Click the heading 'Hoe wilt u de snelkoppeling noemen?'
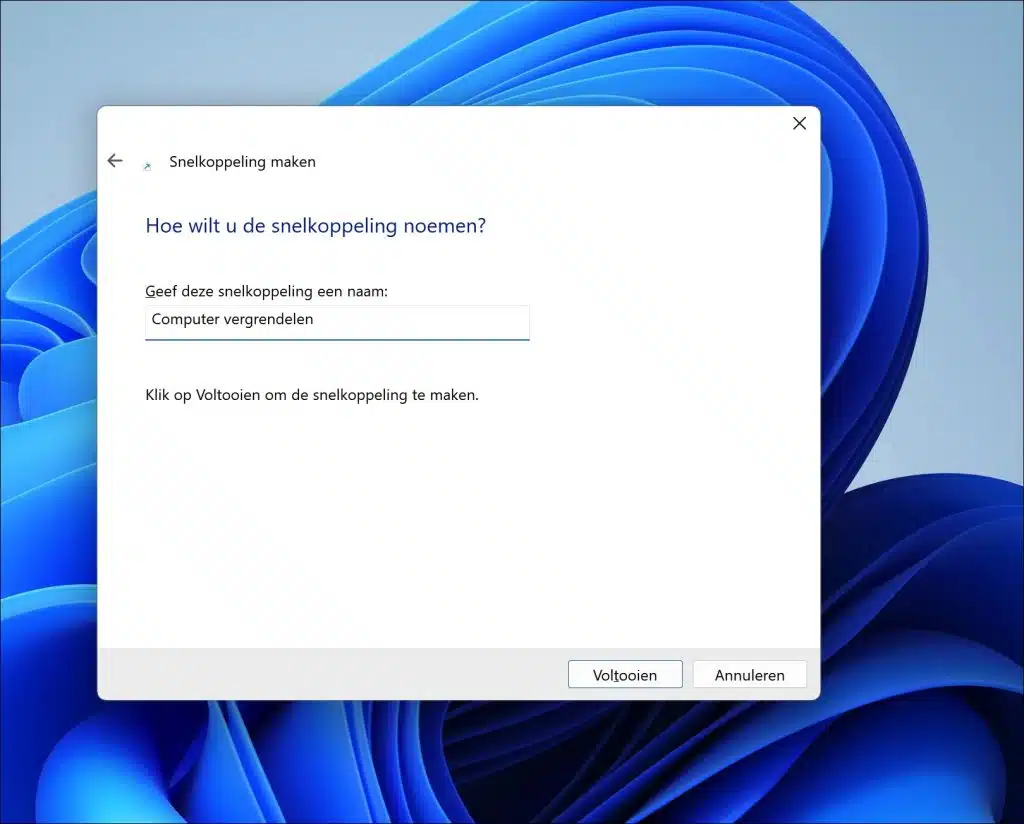The width and height of the screenshot is (1024, 824). [x=315, y=225]
